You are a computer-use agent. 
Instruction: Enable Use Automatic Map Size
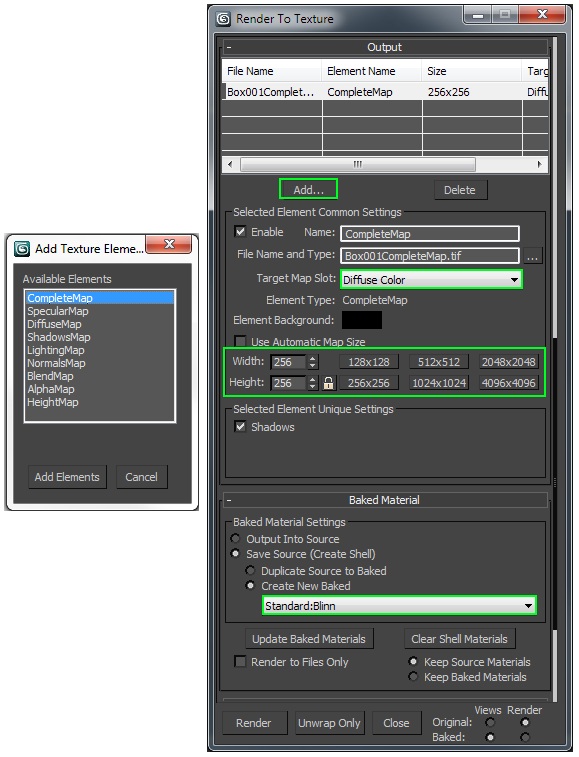(x=240, y=341)
